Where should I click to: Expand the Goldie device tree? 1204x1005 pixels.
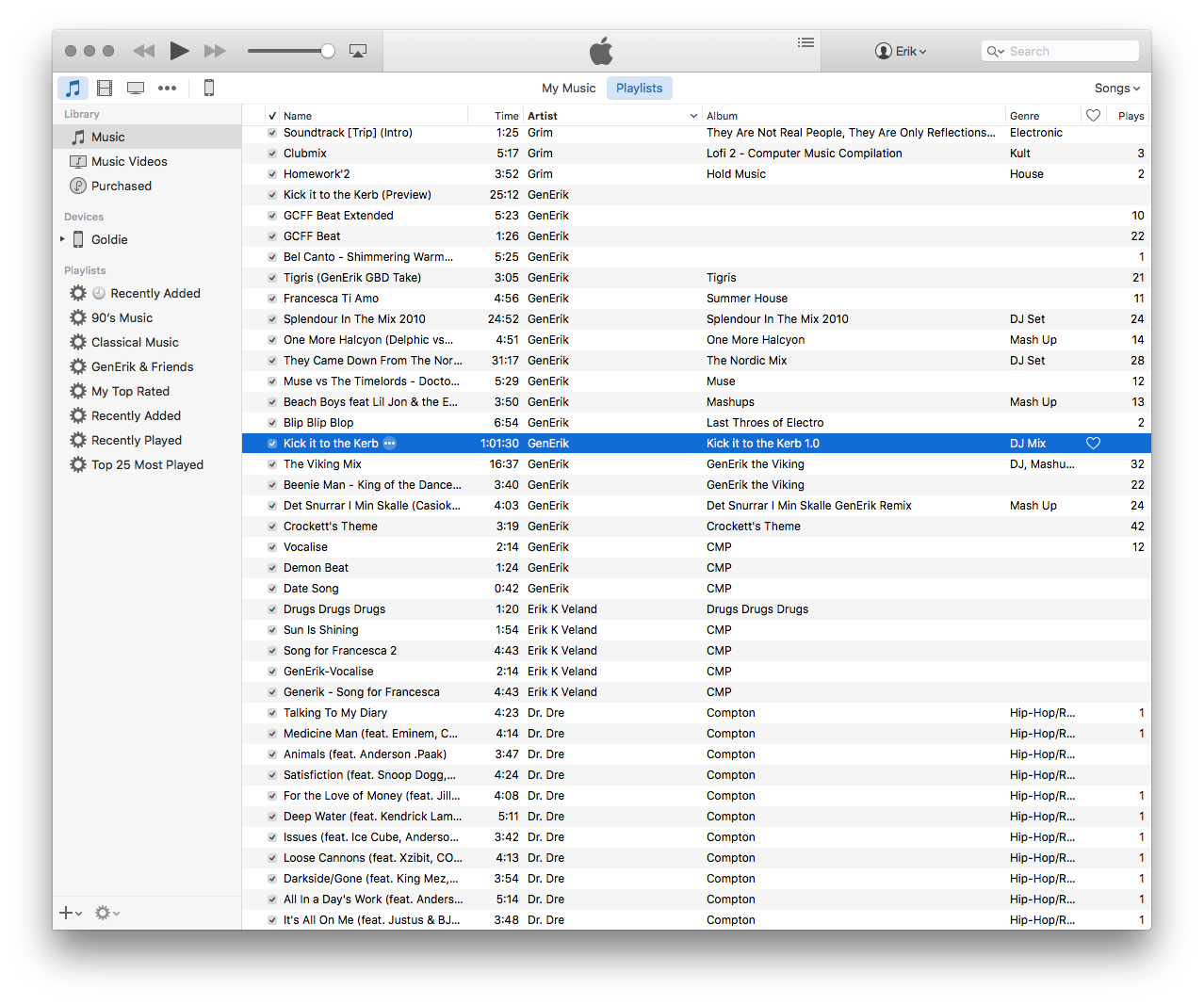point(62,239)
